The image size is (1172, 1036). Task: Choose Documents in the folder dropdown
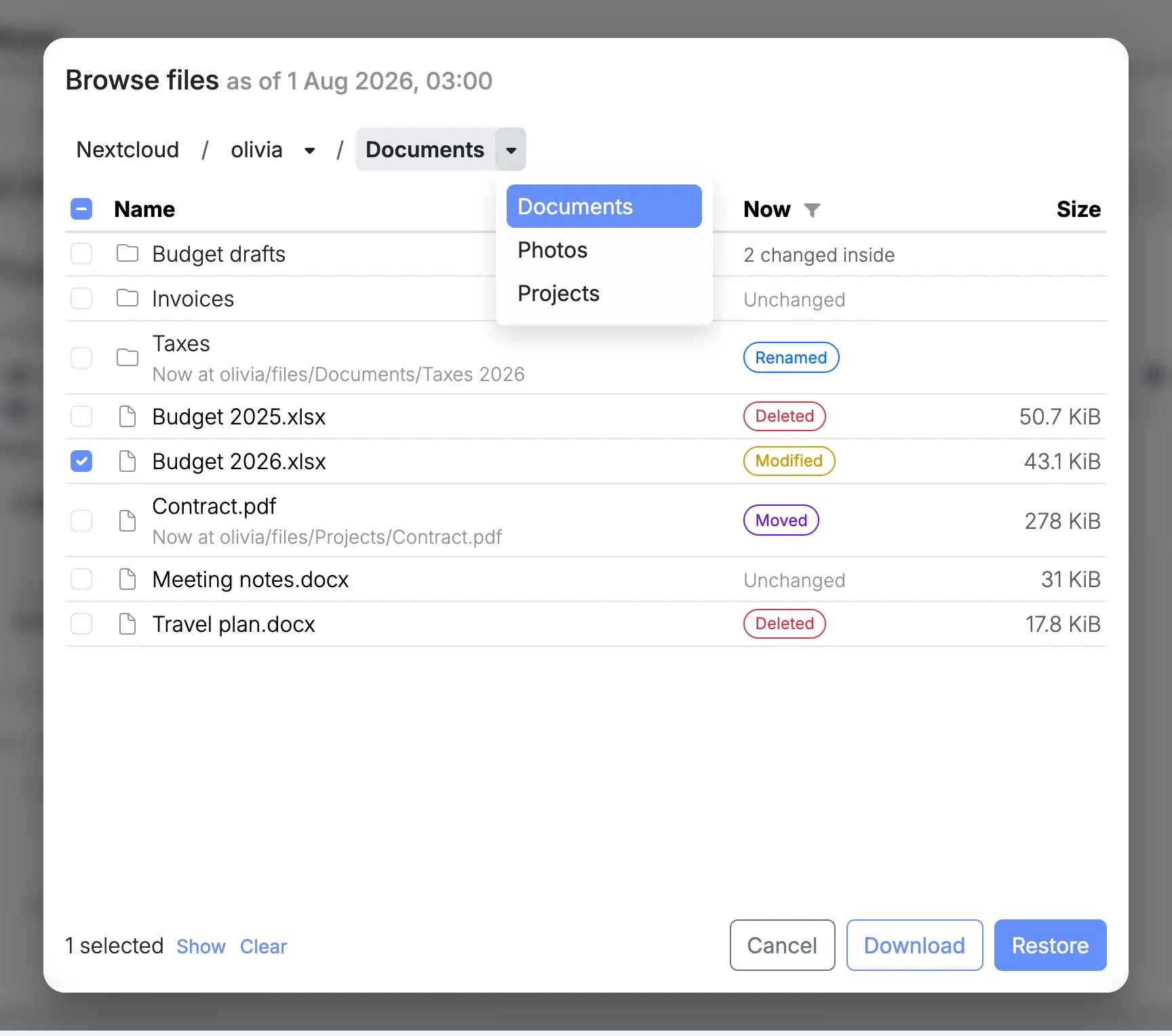[x=604, y=206]
